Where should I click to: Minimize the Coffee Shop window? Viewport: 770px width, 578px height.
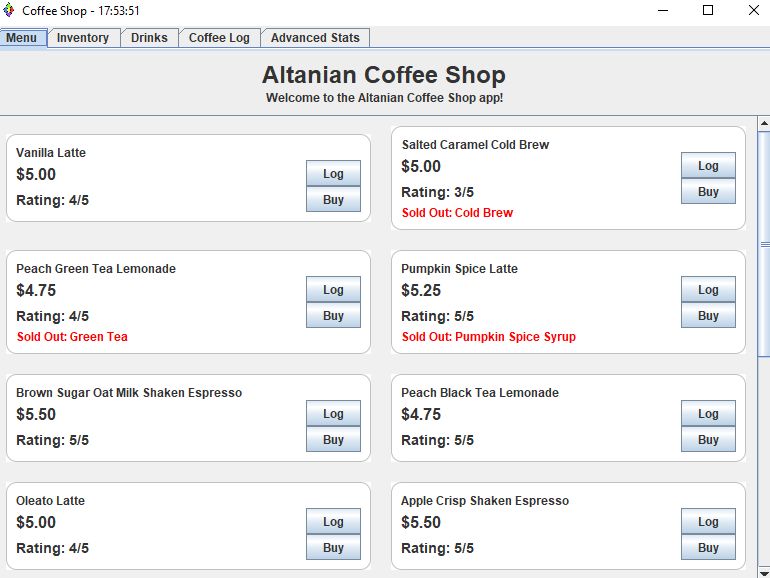(x=663, y=10)
